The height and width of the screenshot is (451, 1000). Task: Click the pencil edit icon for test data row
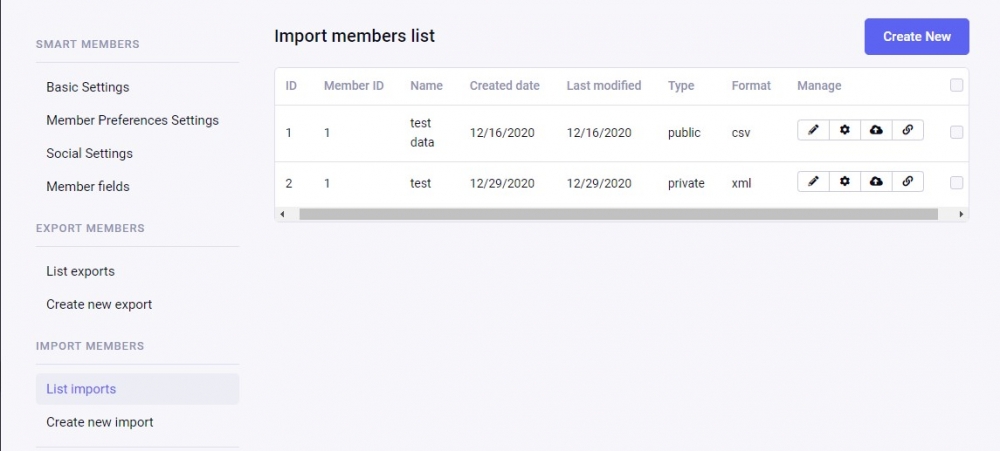click(x=813, y=130)
